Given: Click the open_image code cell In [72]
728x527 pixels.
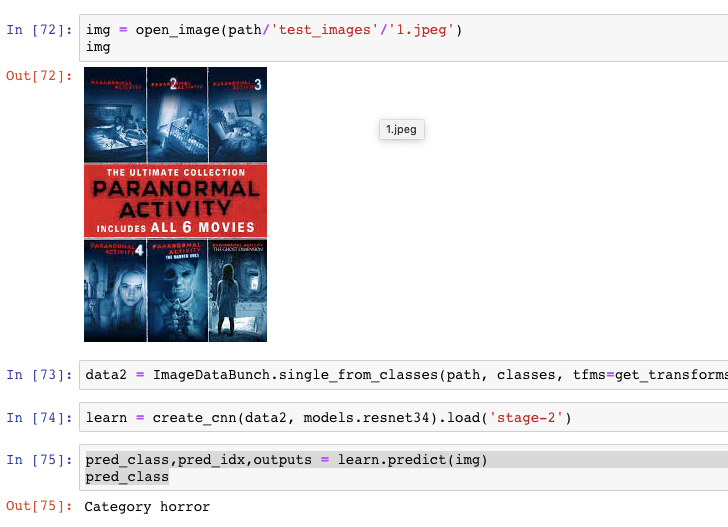Looking at the screenshot, I should tap(403, 38).
